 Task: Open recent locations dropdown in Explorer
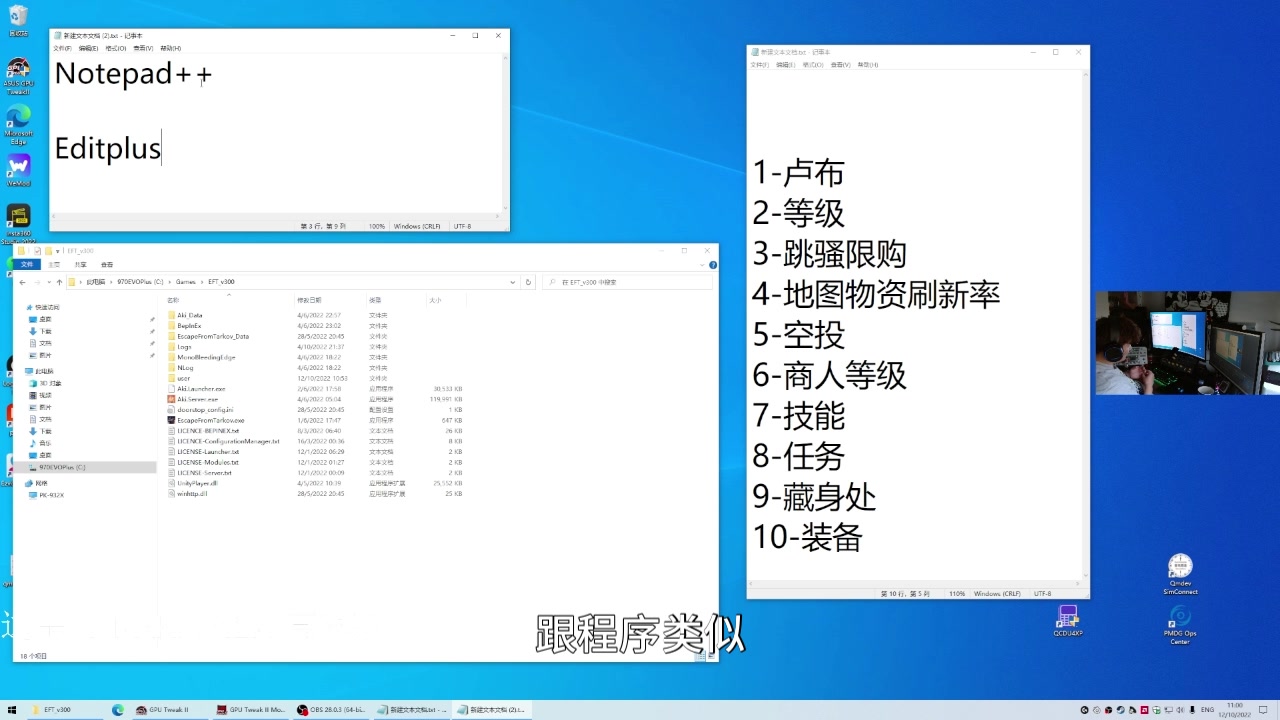pos(47,282)
